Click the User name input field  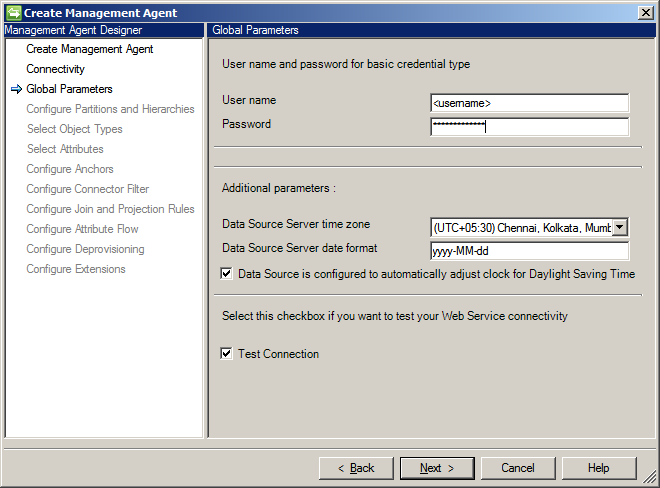point(530,103)
